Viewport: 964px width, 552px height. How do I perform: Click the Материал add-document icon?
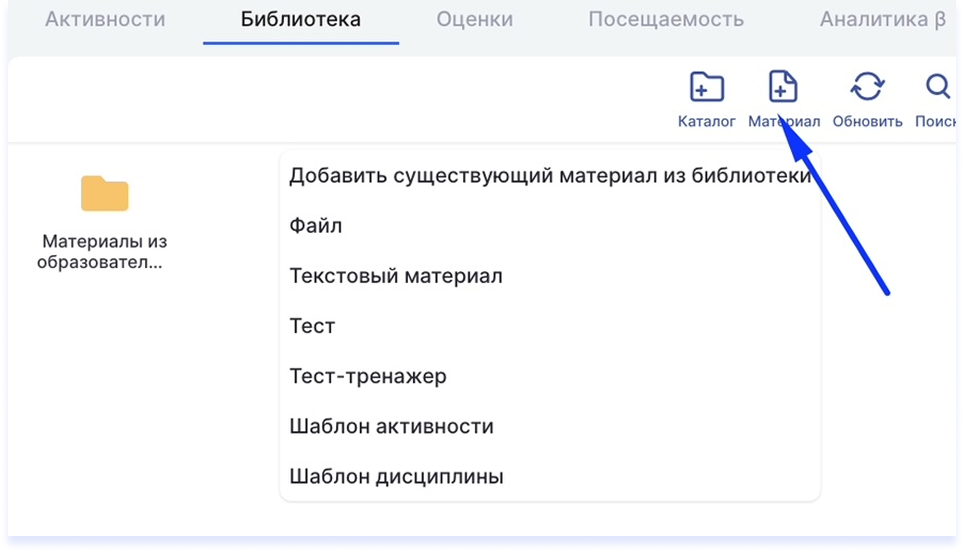783,86
